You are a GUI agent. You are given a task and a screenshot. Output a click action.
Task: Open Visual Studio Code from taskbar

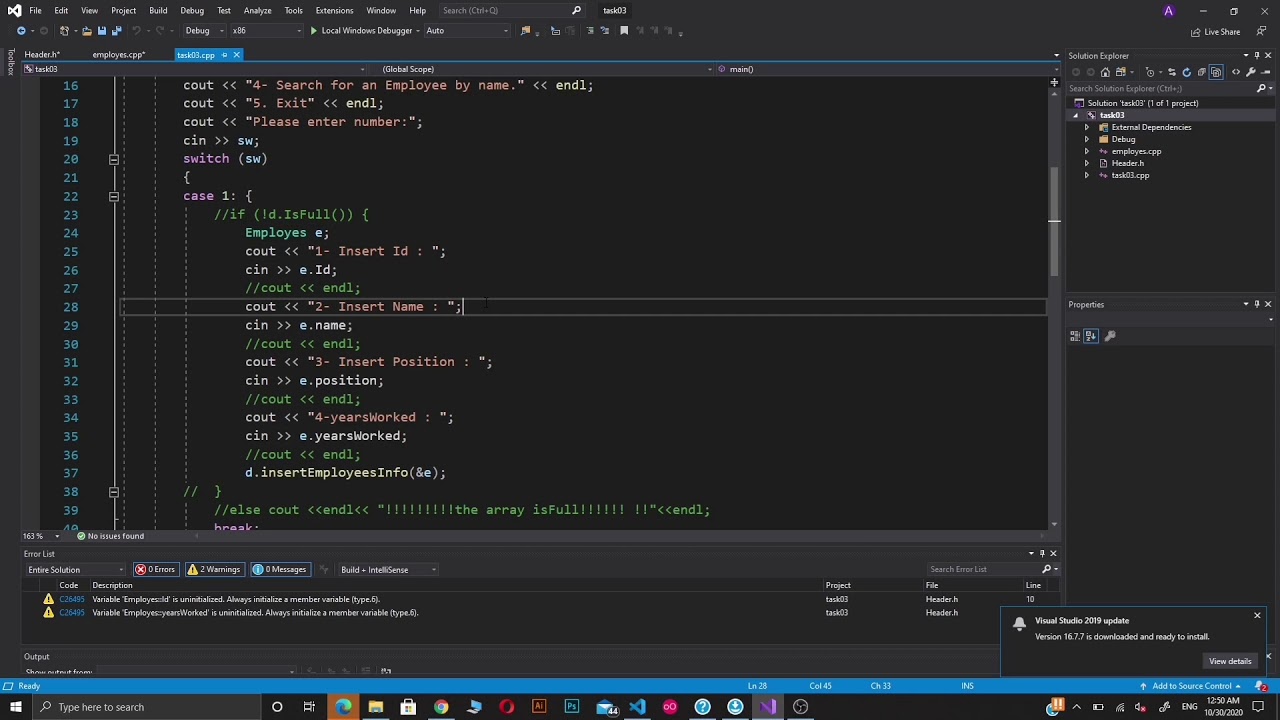[637, 707]
